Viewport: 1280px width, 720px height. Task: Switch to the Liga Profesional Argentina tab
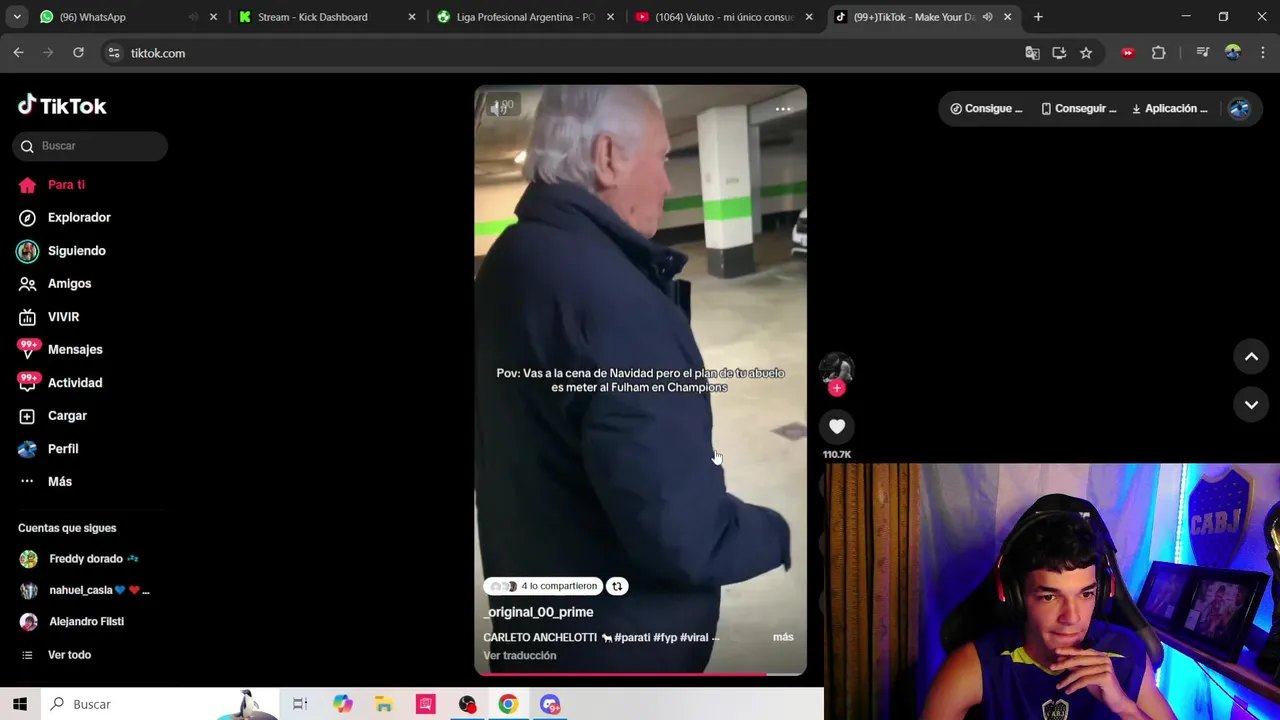pyautogui.click(x=525, y=17)
